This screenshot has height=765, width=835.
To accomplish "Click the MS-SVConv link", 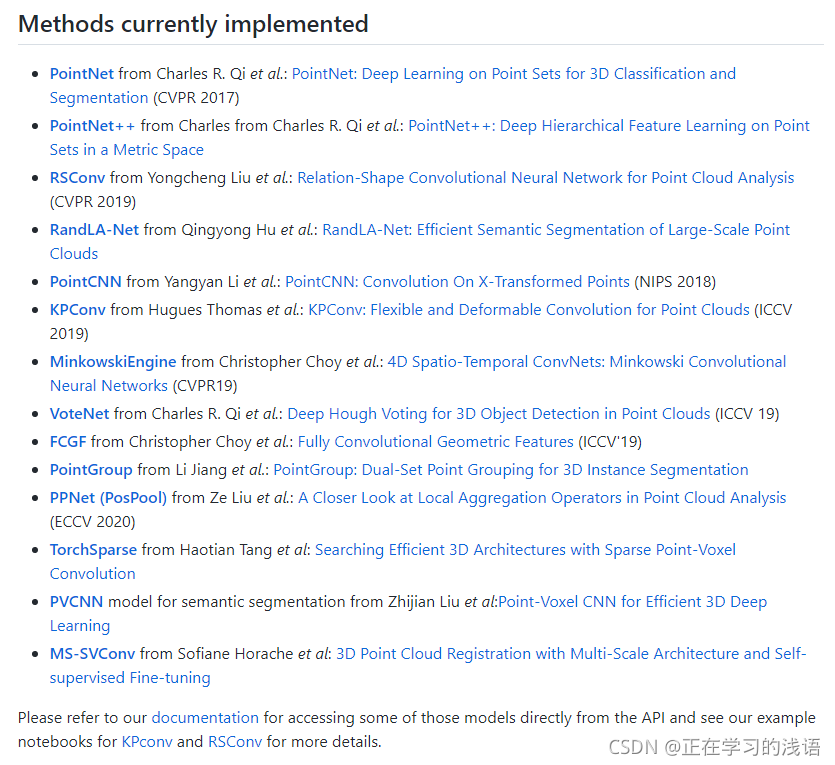I will [x=92, y=654].
